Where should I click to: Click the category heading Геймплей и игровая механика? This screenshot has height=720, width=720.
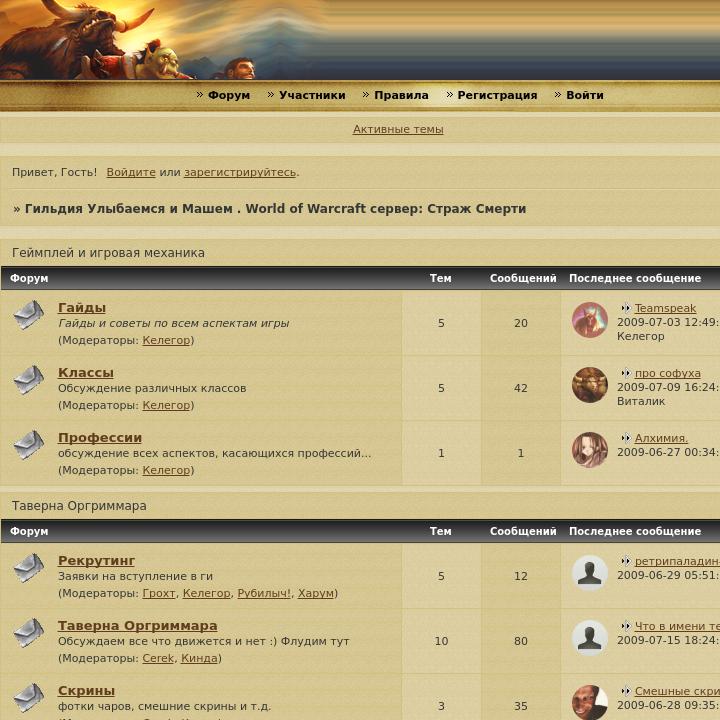click(108, 253)
